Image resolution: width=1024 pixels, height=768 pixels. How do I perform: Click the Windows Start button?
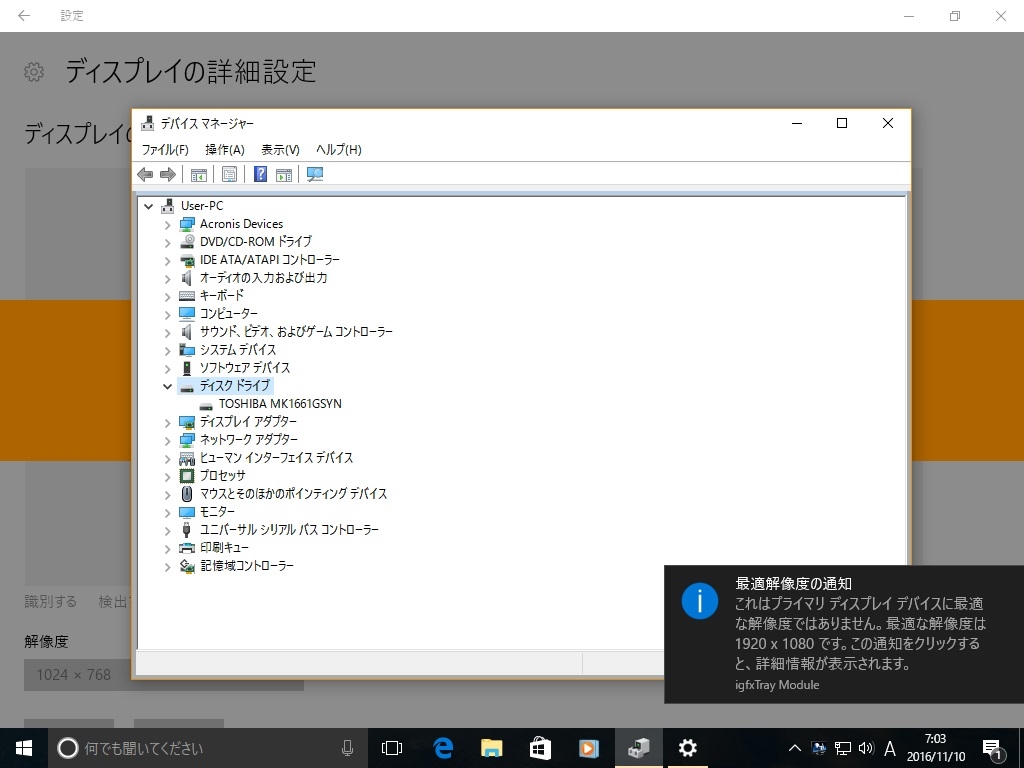click(24, 748)
